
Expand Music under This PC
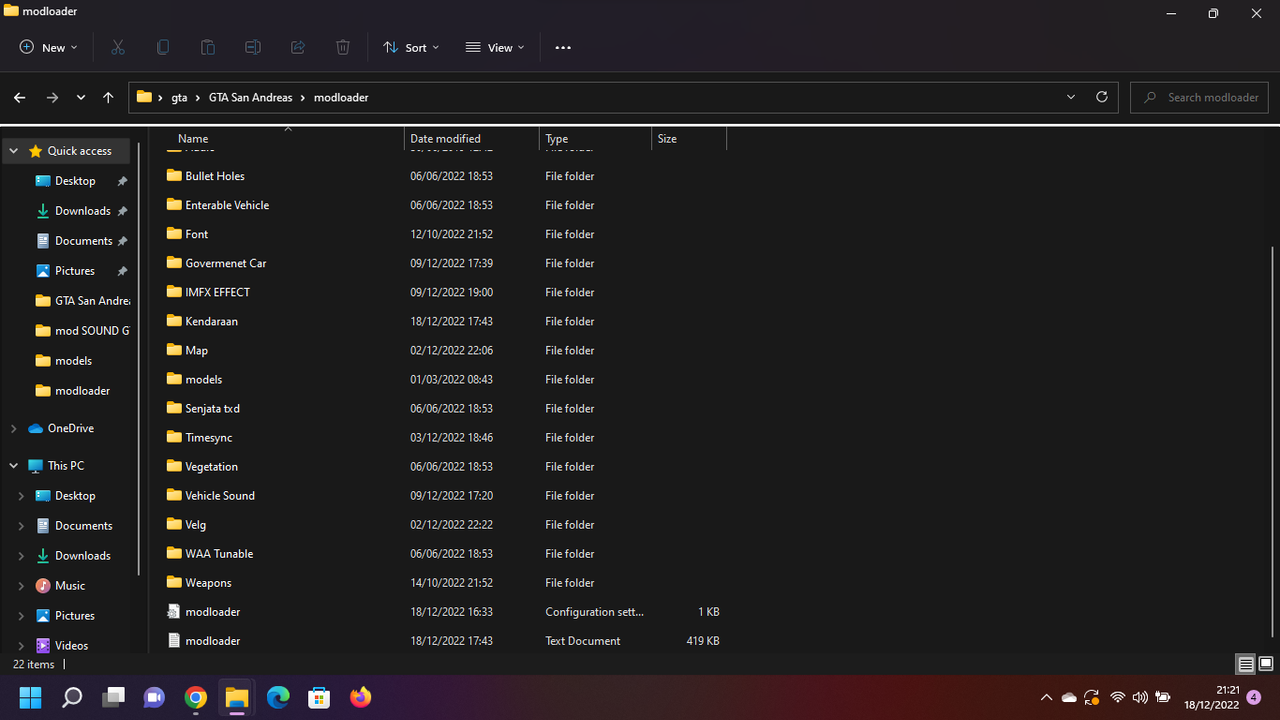[21, 586]
